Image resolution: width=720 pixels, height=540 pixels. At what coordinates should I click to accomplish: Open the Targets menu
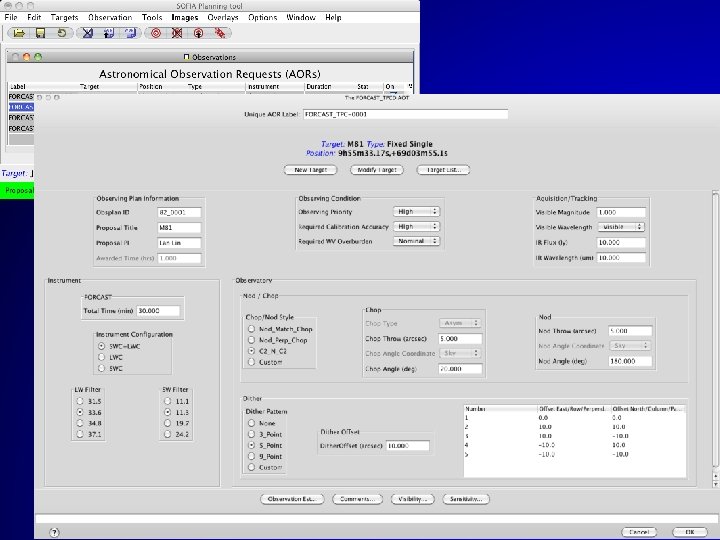[64, 17]
